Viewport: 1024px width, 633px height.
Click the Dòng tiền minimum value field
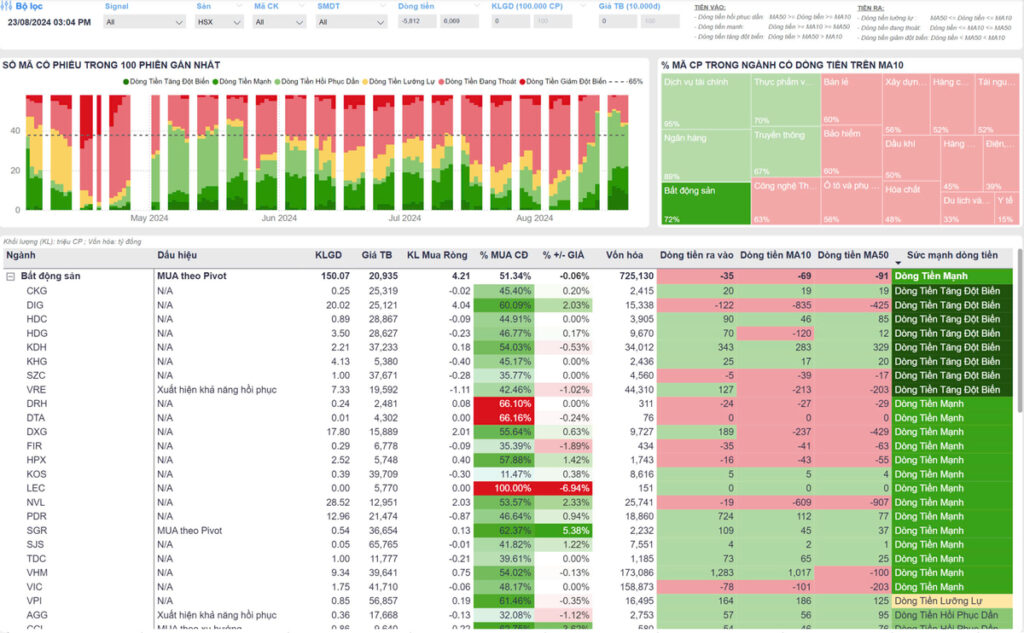click(414, 21)
